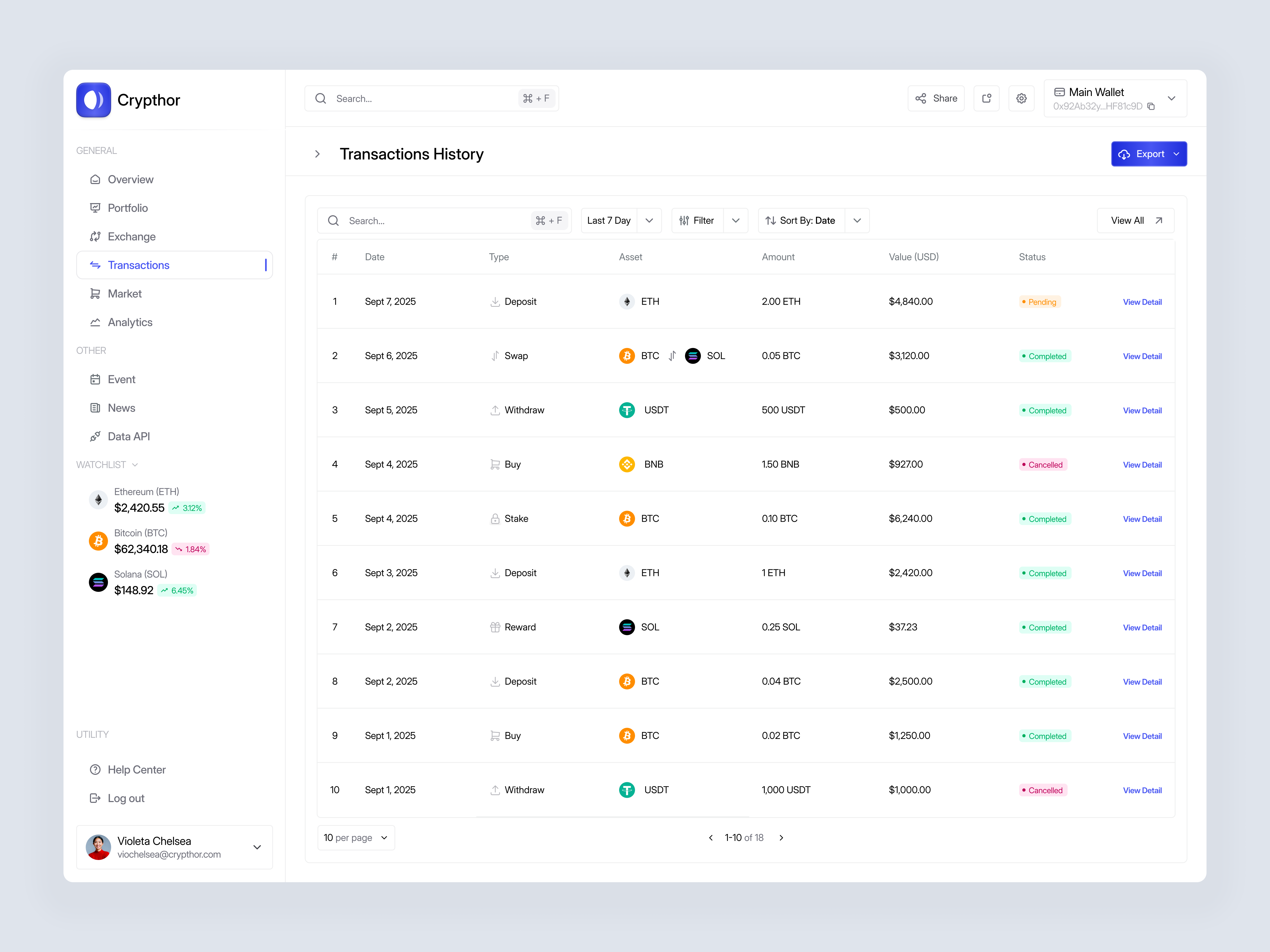Select the Overview sidebar icon

tap(95, 179)
